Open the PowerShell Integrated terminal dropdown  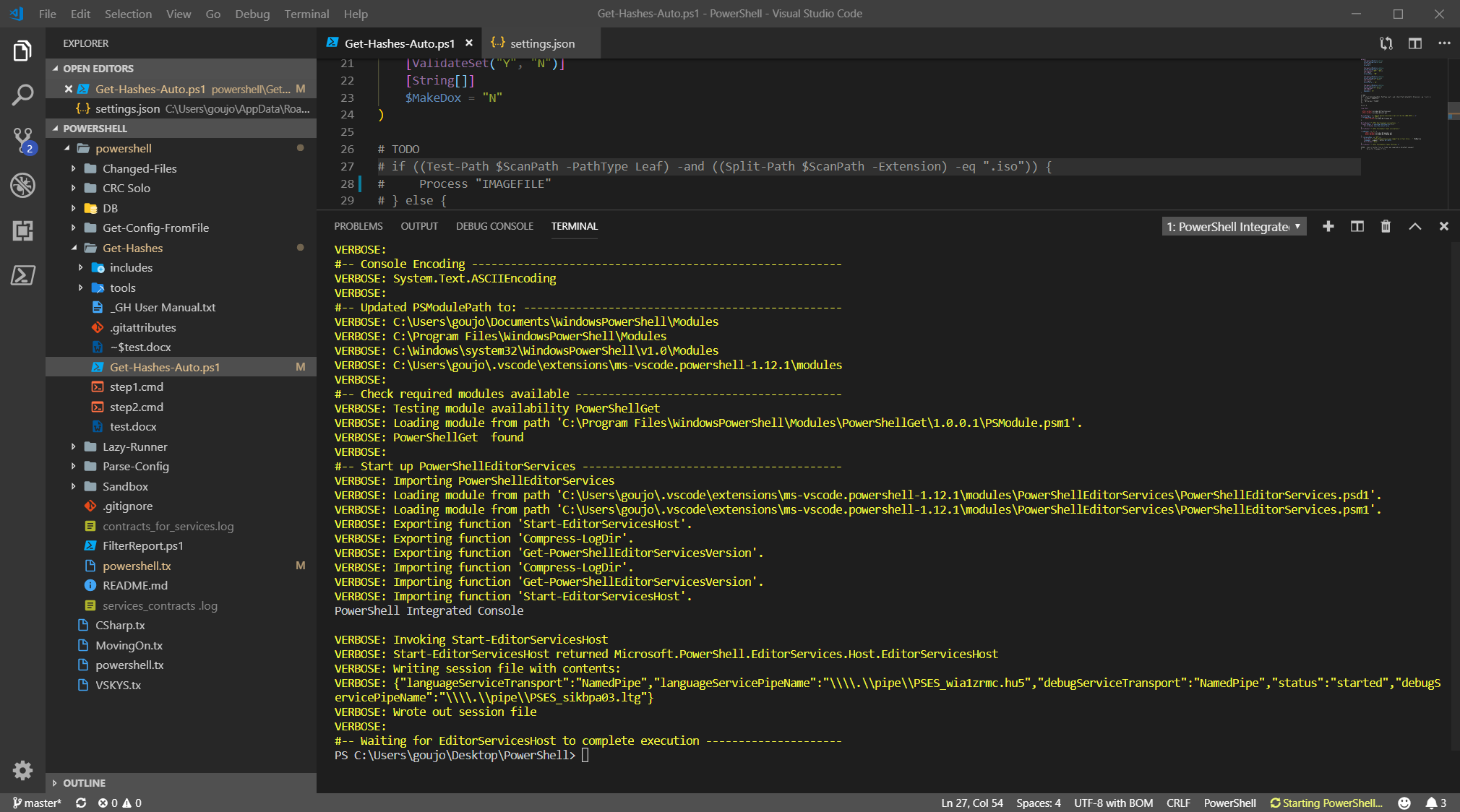tap(1234, 227)
